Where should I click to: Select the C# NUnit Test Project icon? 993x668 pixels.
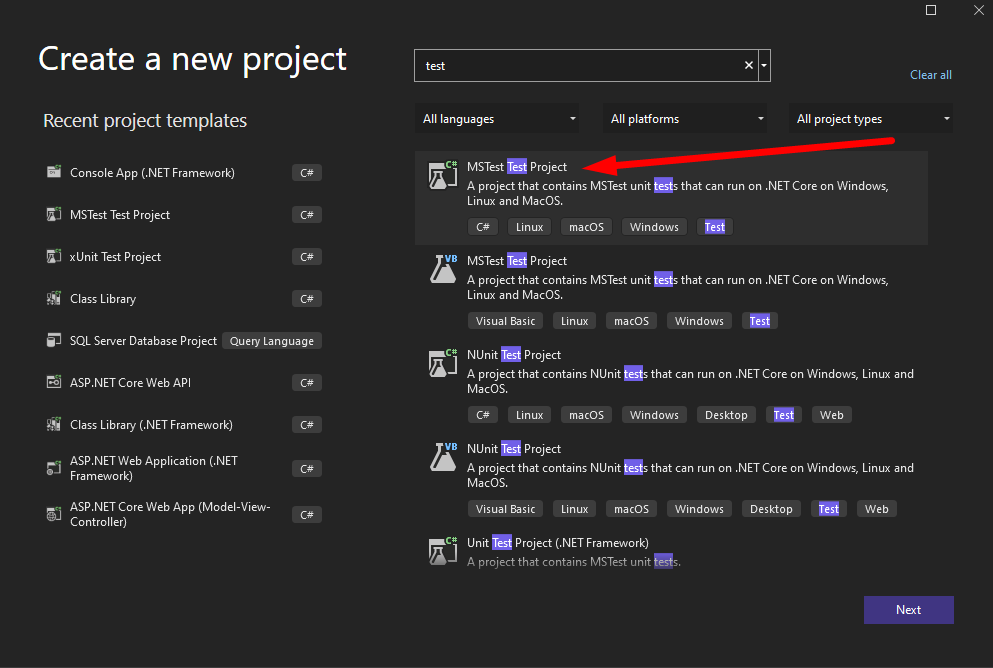442,364
